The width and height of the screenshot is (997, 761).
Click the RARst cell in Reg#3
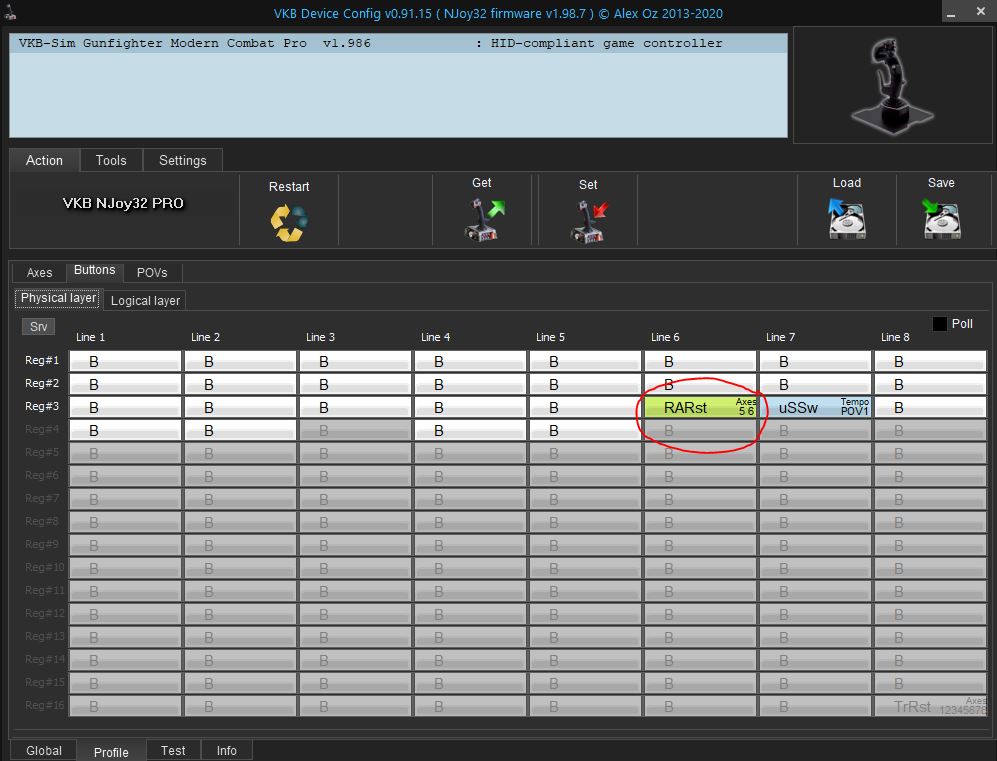[700, 408]
